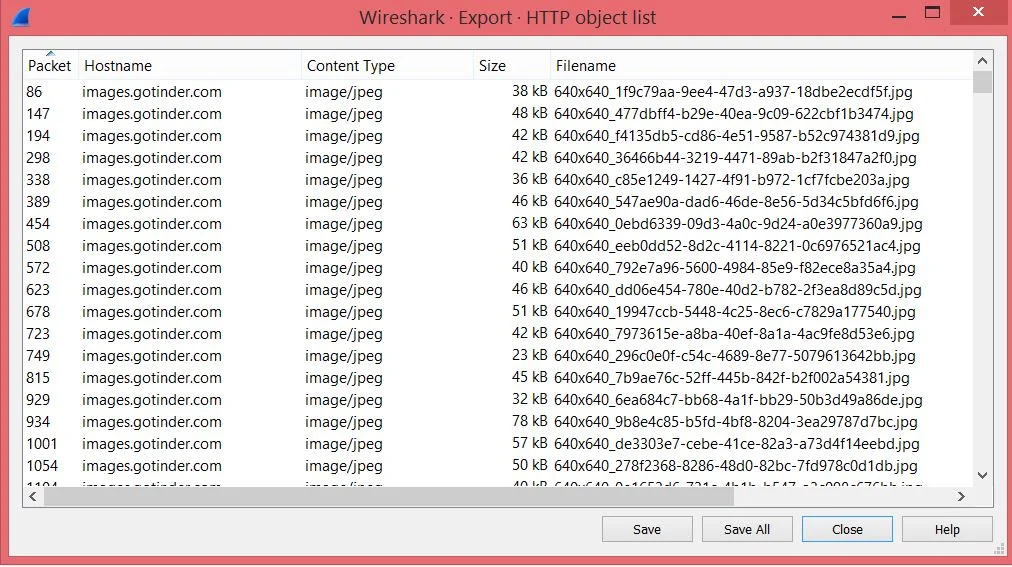Select packet 623 row
Viewport: 1012px width, 567px height.
(x=497, y=290)
